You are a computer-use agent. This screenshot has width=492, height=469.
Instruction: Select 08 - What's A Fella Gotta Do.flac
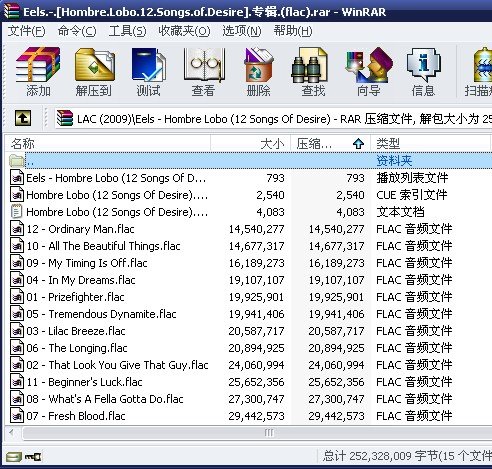coord(105,399)
